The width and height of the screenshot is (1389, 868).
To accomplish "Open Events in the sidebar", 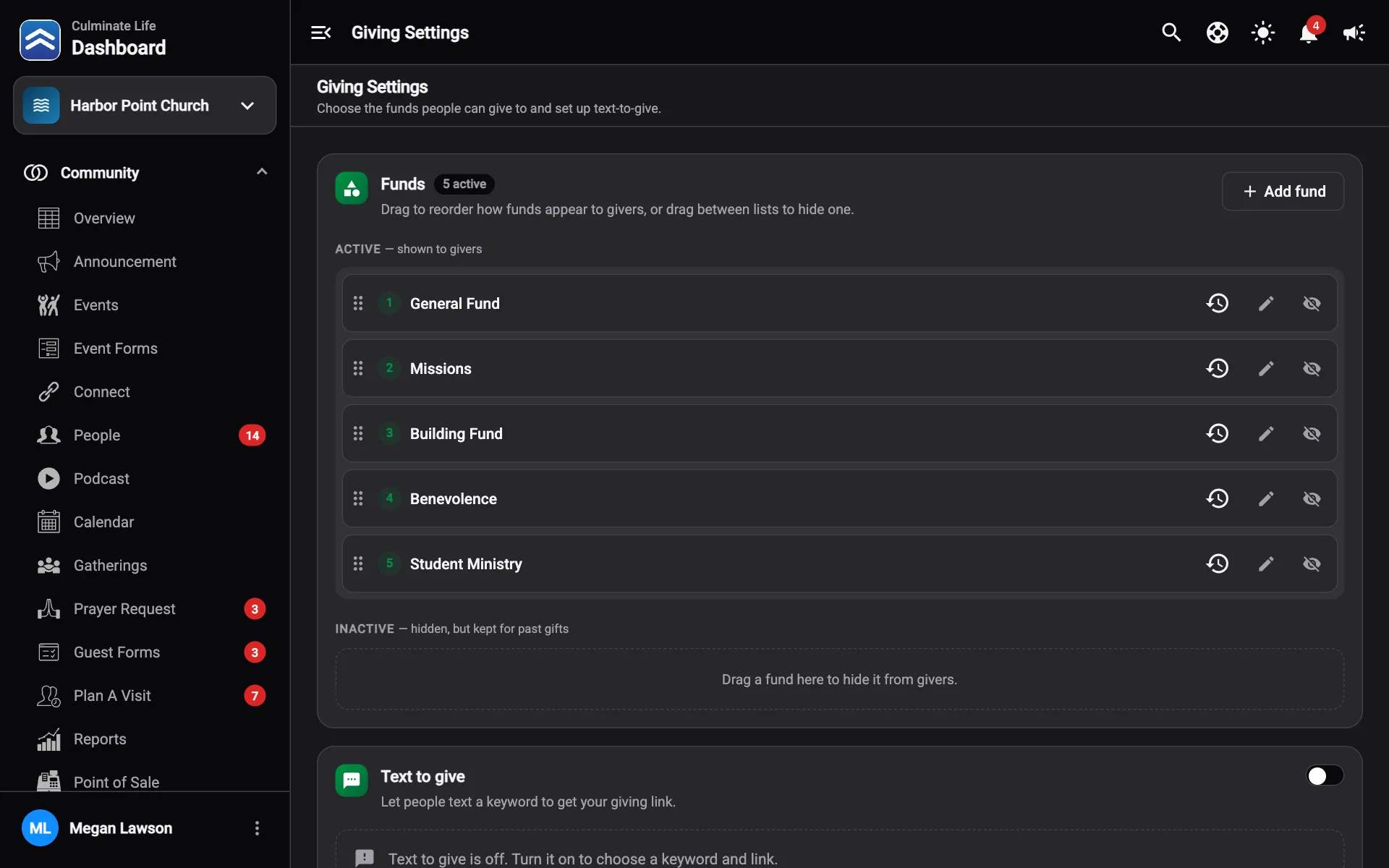I will [x=145, y=305].
